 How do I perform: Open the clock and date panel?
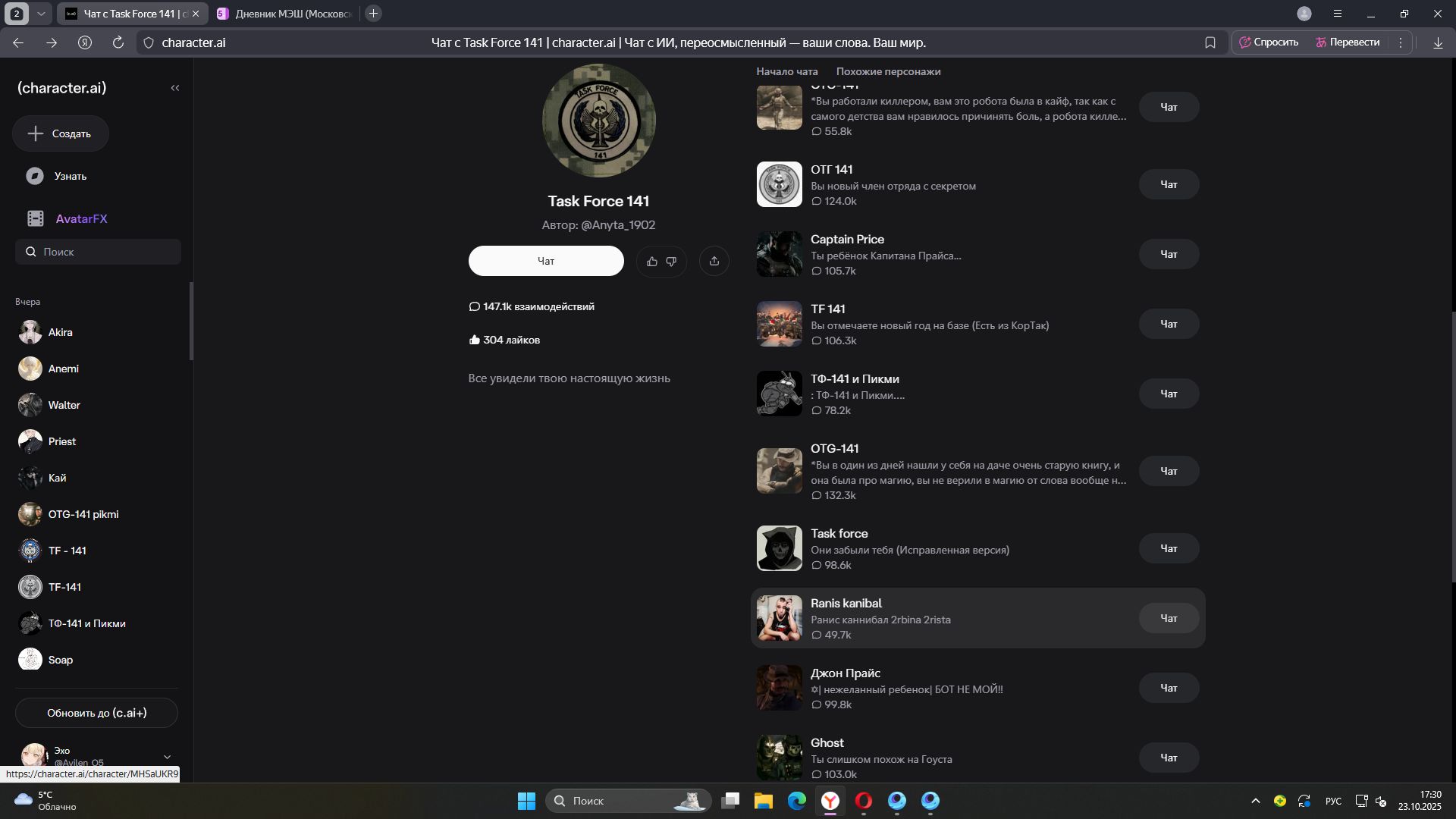[1420, 801]
